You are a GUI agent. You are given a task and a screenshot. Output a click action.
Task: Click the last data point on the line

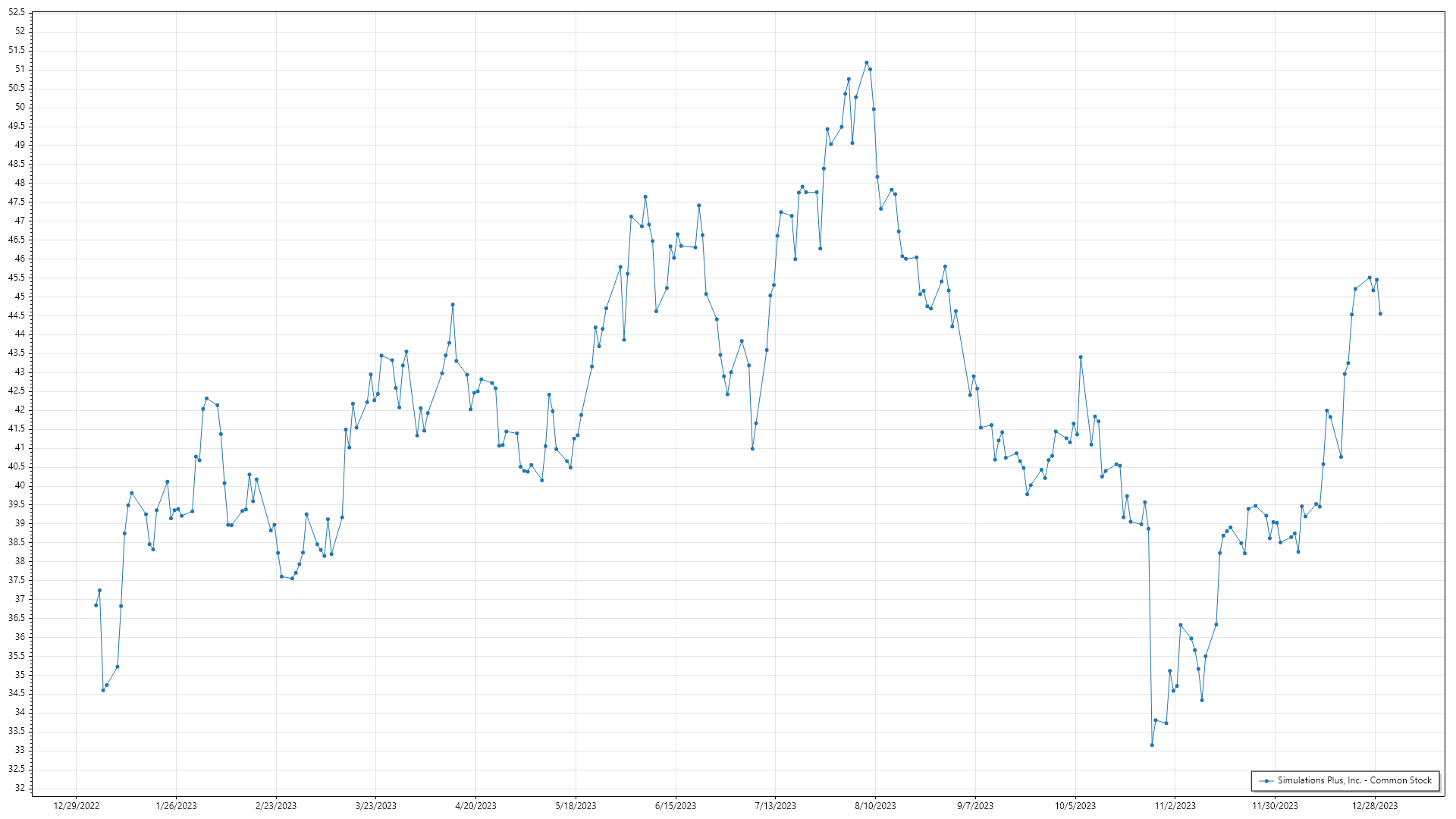pos(1380,314)
